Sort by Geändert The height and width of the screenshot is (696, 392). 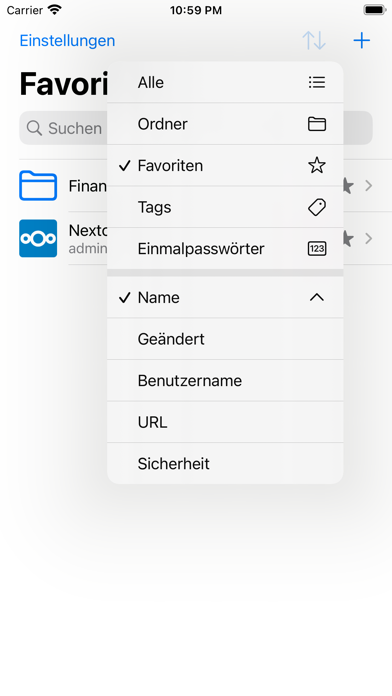[x=225, y=339]
